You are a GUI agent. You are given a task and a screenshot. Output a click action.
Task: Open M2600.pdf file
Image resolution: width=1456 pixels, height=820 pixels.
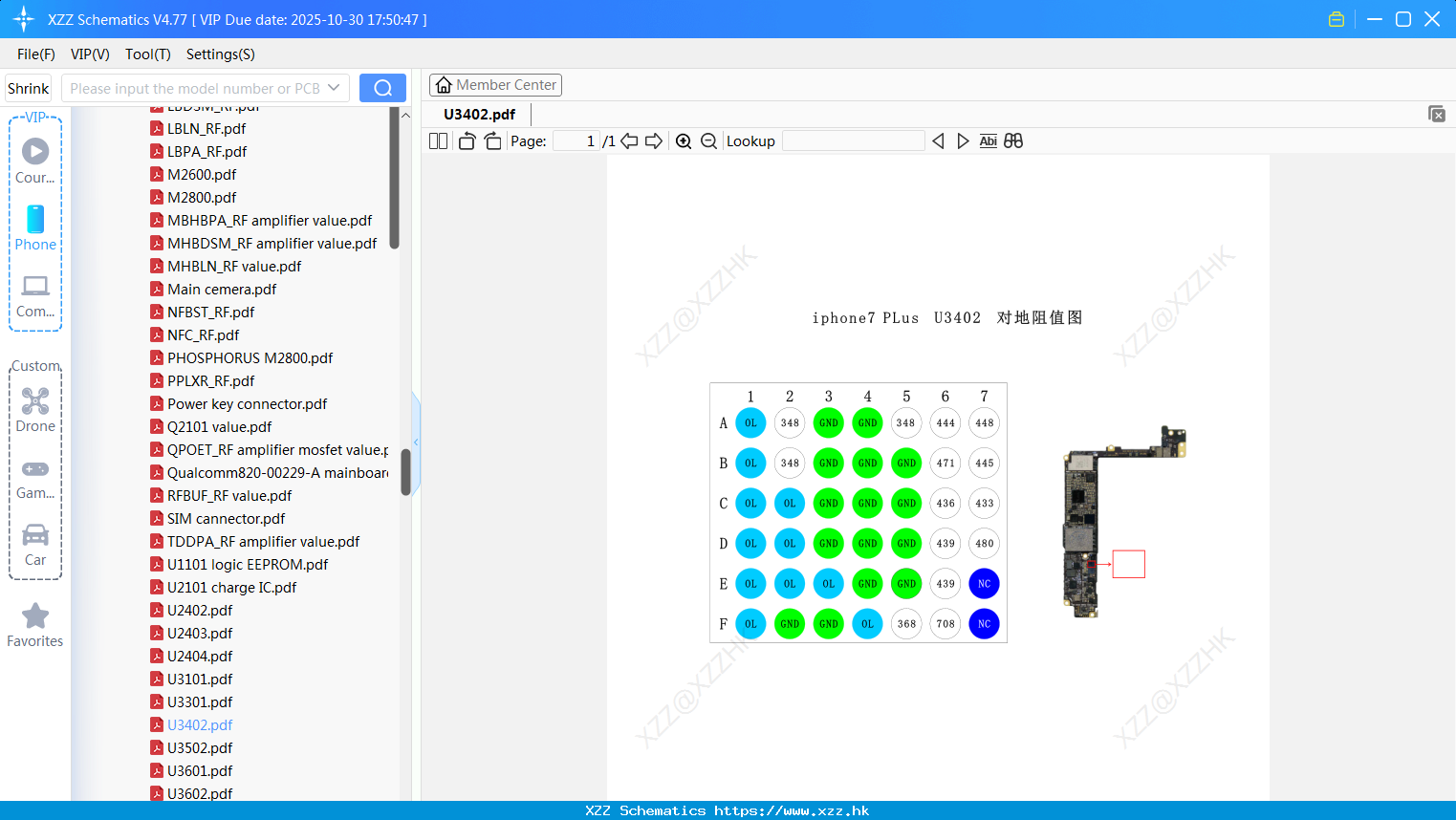pyautogui.click(x=193, y=174)
